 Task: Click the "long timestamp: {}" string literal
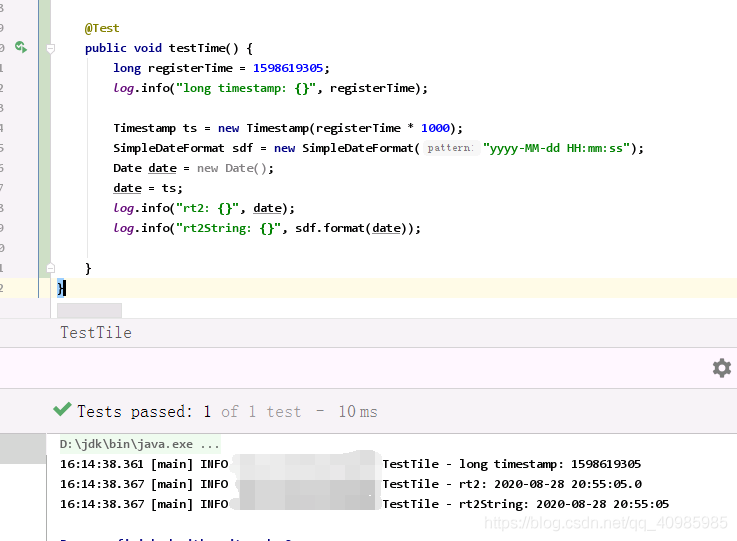pos(245,88)
